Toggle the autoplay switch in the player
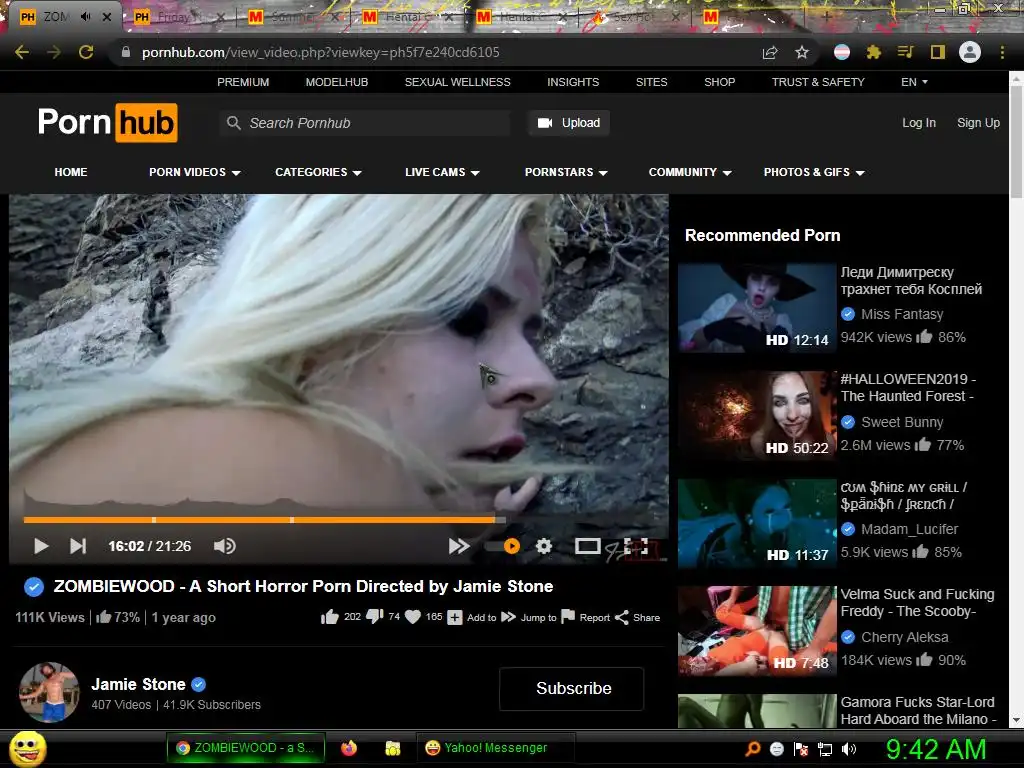The height and width of the screenshot is (768, 1024). [503, 546]
